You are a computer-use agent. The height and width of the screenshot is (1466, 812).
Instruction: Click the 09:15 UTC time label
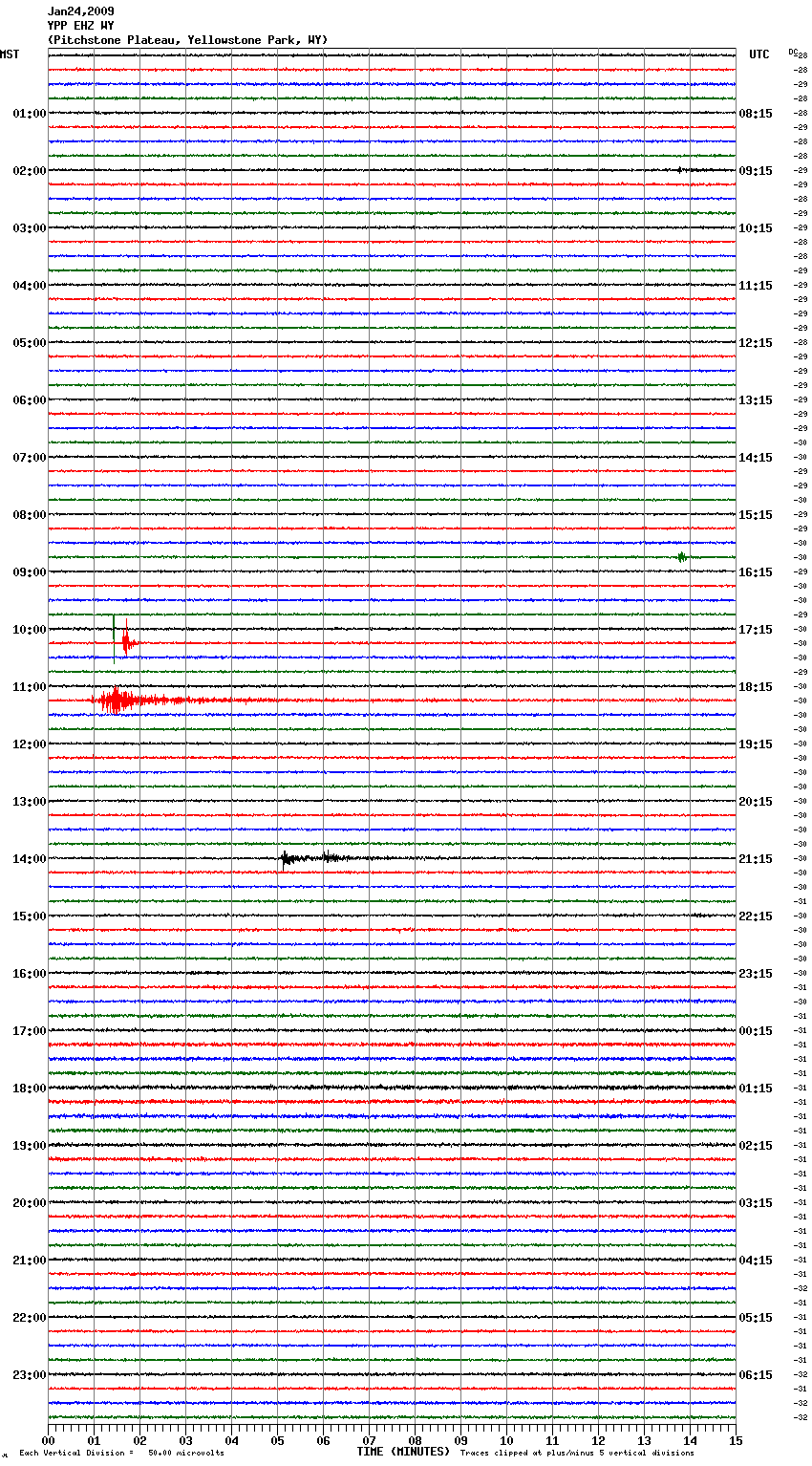(x=756, y=171)
